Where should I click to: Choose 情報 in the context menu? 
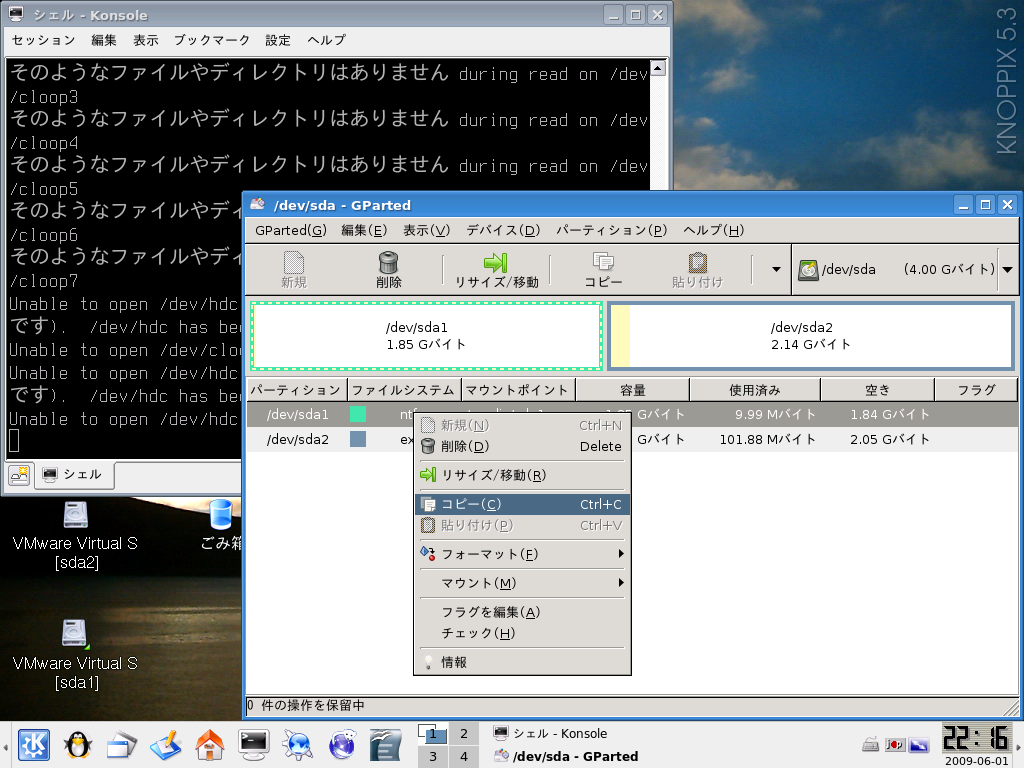tap(522, 662)
